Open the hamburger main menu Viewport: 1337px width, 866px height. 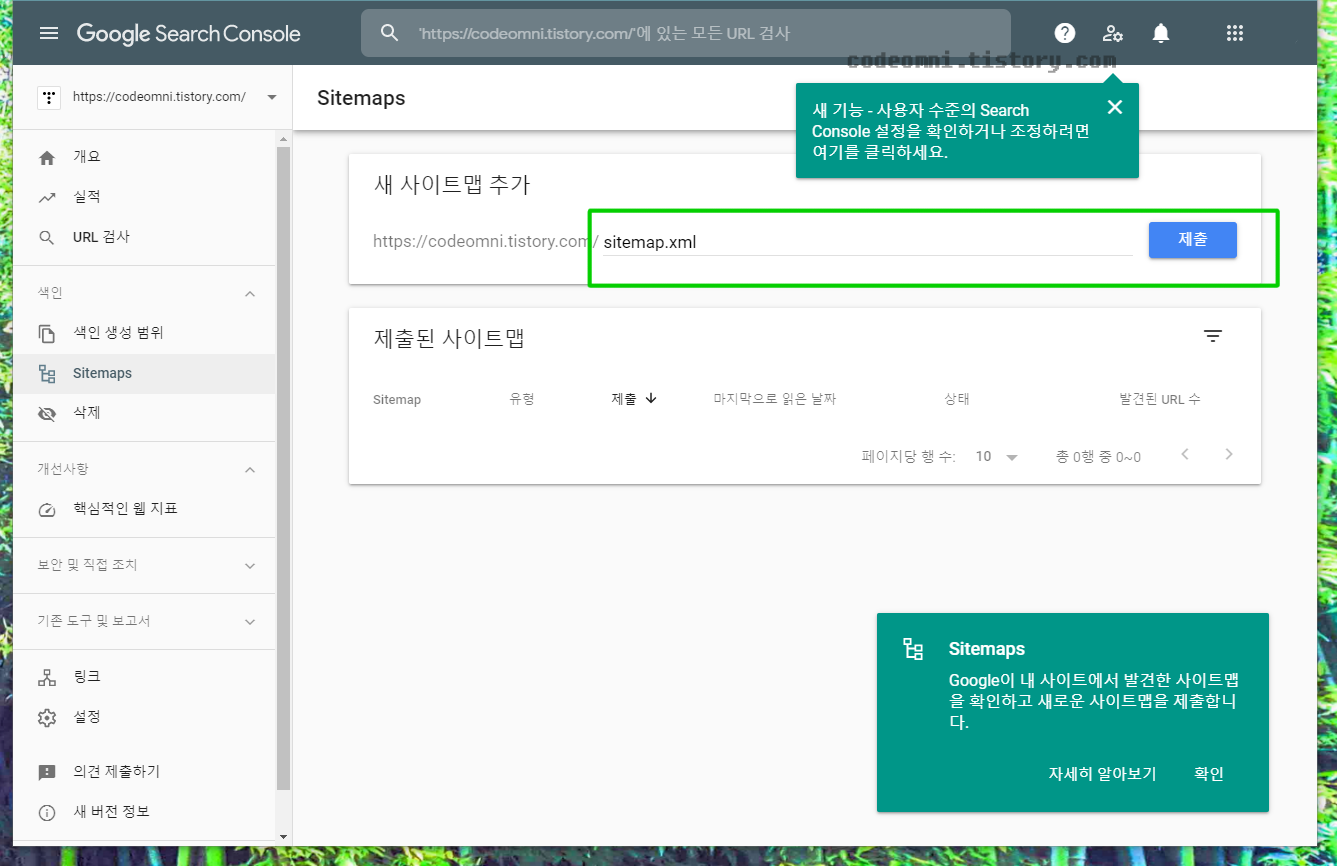click(49, 33)
